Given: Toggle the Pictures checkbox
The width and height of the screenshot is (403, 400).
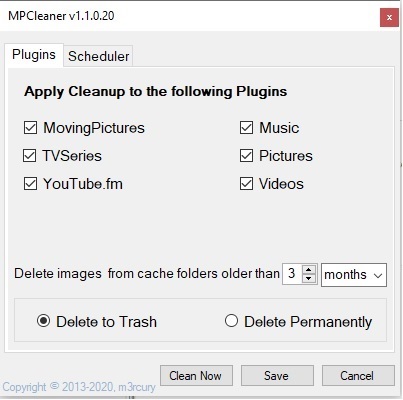Looking at the screenshot, I should coord(246,156).
